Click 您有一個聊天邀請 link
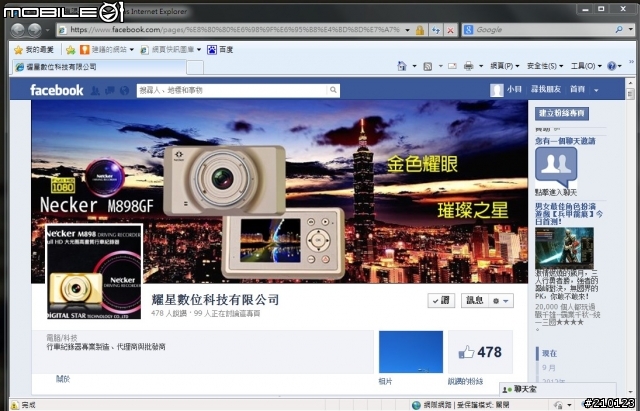640x411 pixels. (565, 141)
